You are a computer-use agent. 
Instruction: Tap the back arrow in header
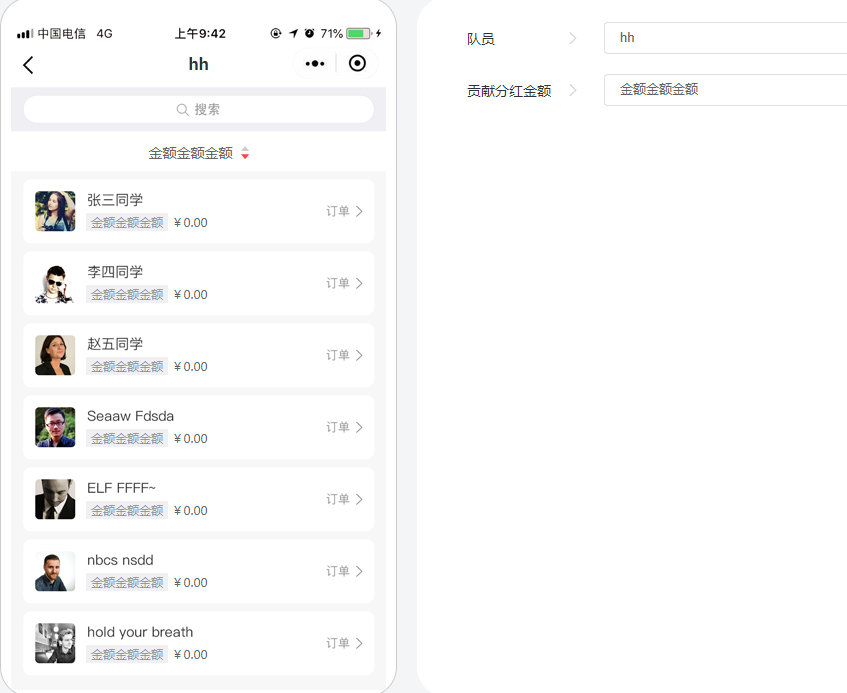click(28, 65)
